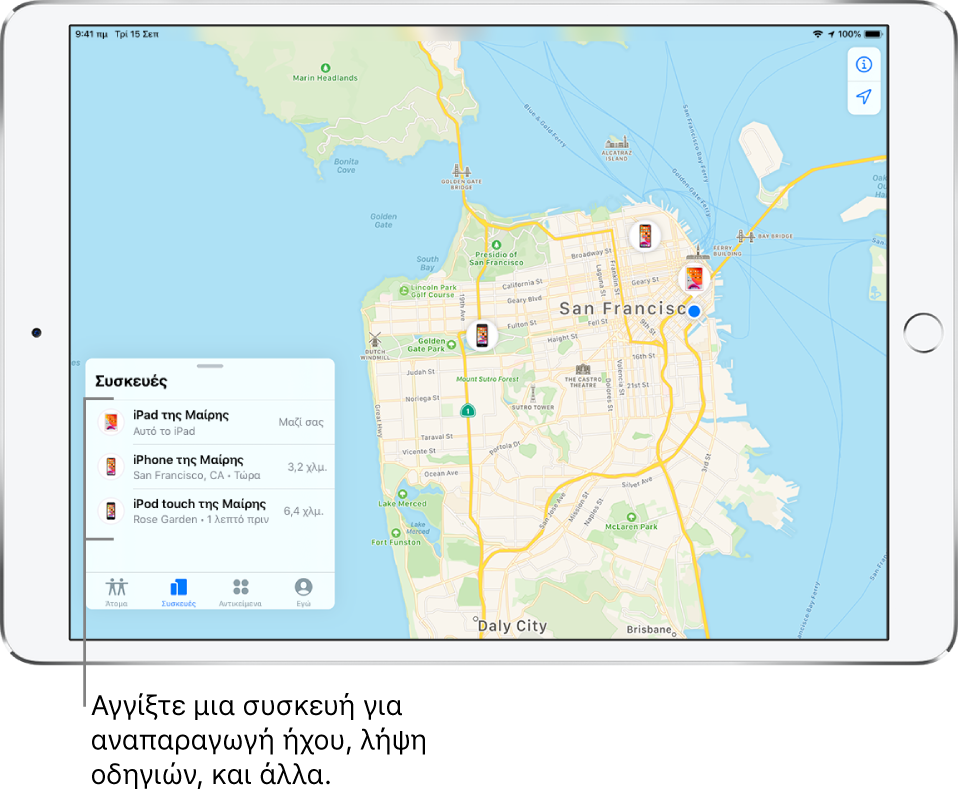Tap iPad pin near Ferry Building
This screenshot has height=798, width=958.
pyautogui.click(x=694, y=279)
